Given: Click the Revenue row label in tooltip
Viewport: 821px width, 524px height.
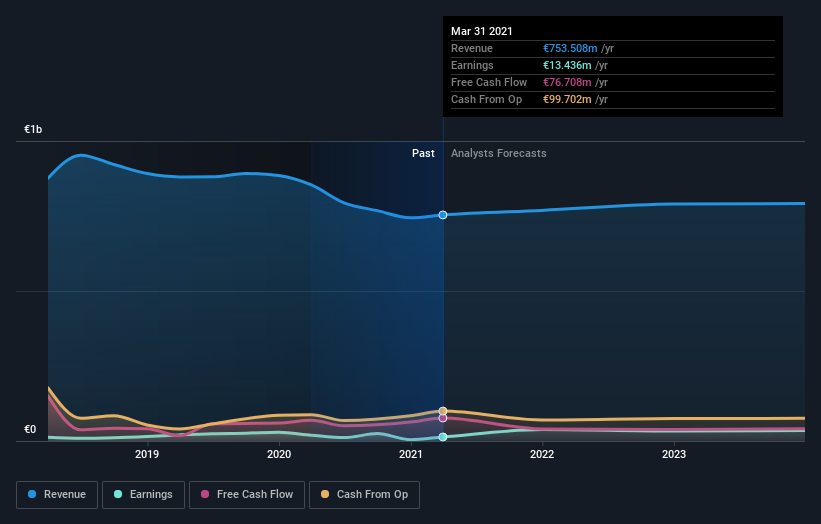Looking at the screenshot, I should click(472, 48).
